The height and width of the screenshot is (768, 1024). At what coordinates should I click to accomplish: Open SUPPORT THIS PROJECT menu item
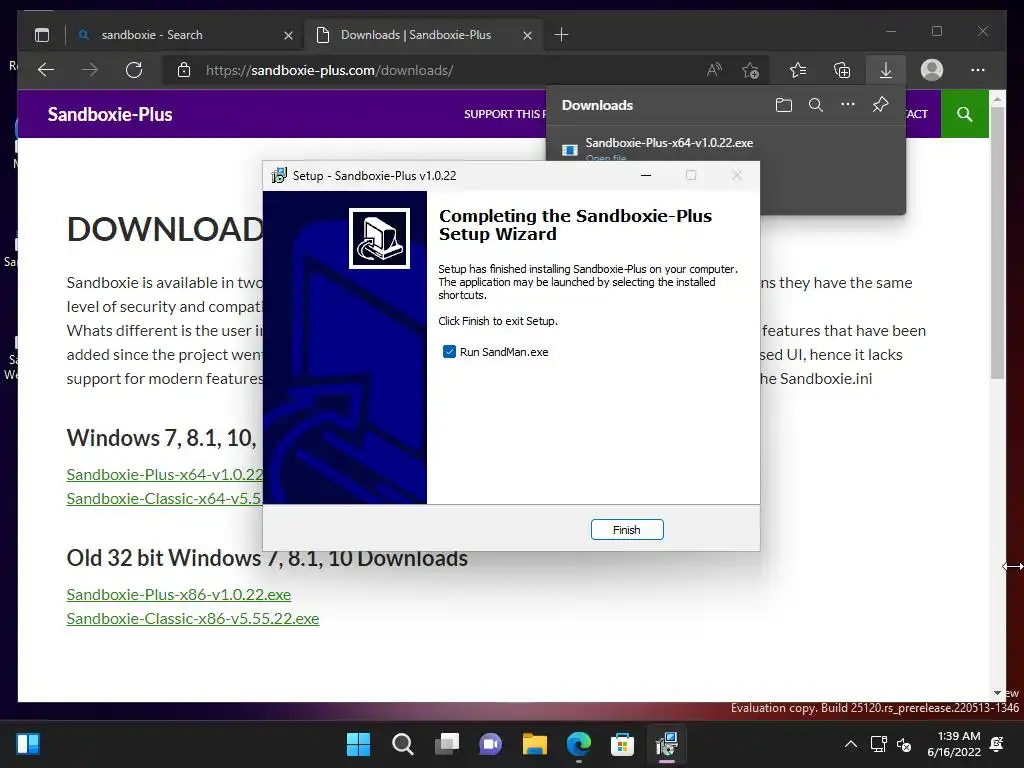pyautogui.click(x=505, y=114)
